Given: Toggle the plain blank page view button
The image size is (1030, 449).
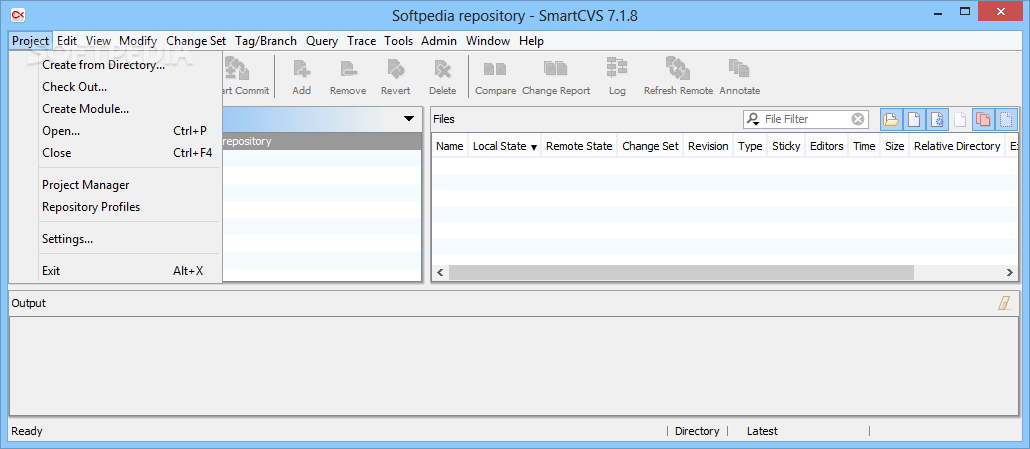Looking at the screenshot, I should pyautogui.click(x=914, y=119).
